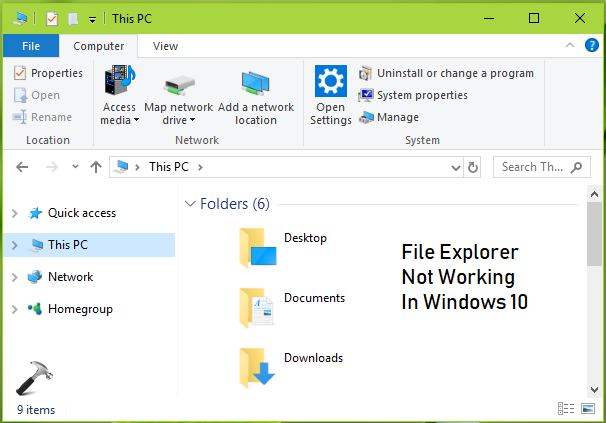Click Manage in the System group
This screenshot has width=606, height=423.
[389, 117]
